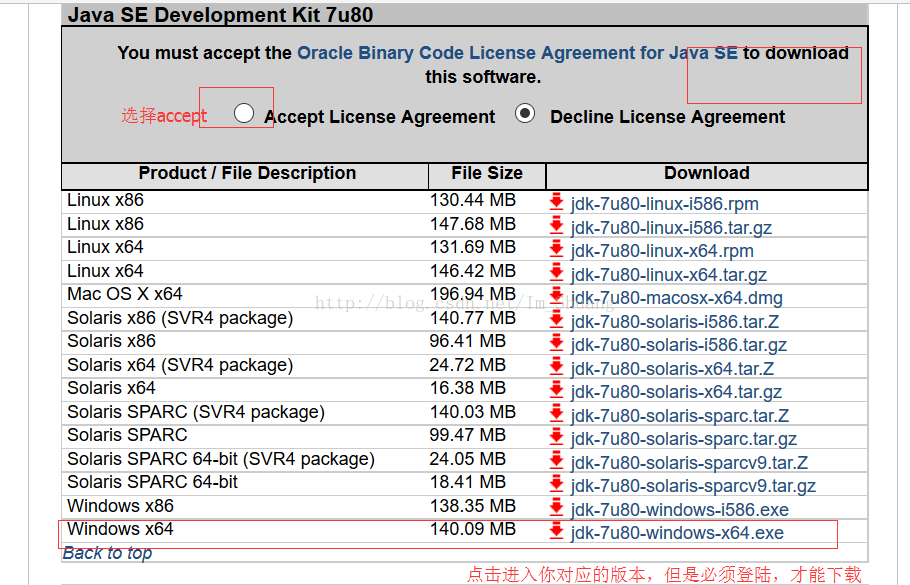Open jdk-7u80-solaris-sparc.tar.gz link

coord(684,439)
